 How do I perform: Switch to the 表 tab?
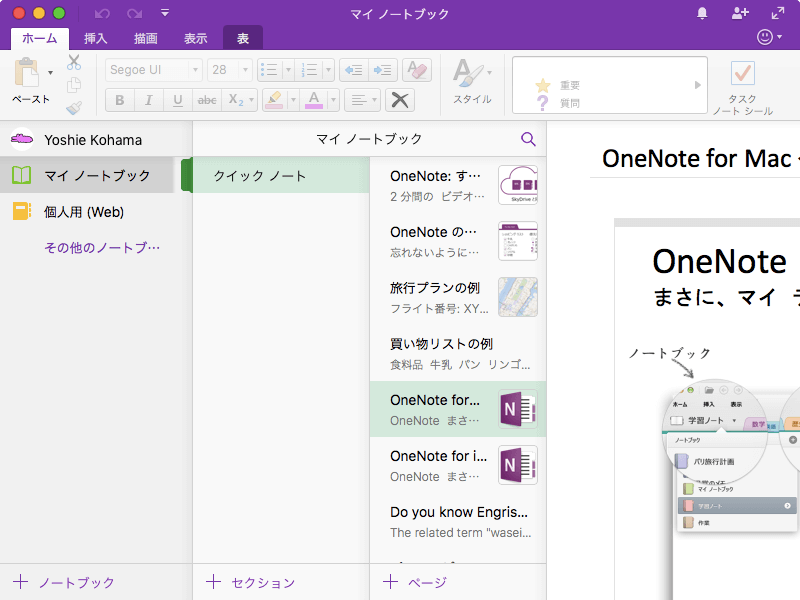coord(243,38)
